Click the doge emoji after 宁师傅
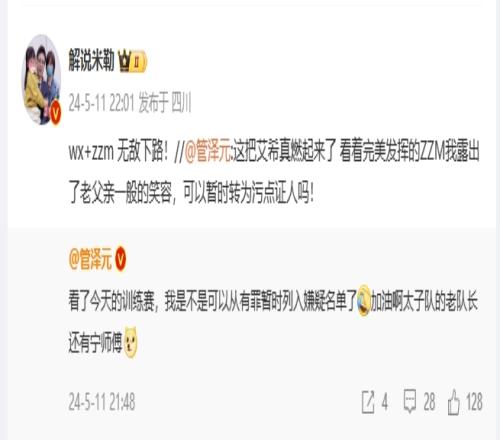The height and width of the screenshot is (440, 500). click(130, 342)
